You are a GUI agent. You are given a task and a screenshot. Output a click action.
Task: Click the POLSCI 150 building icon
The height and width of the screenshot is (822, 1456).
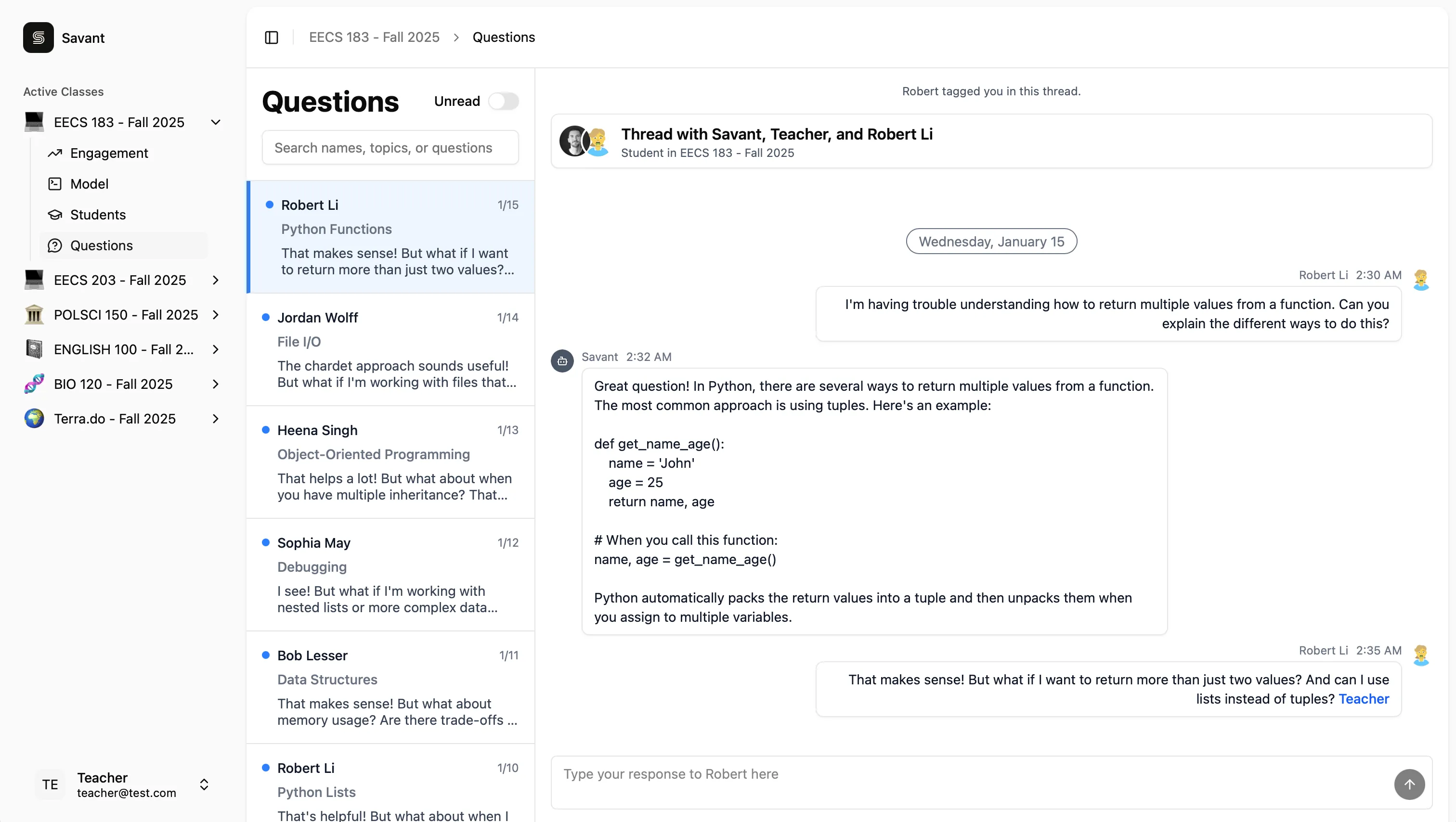tap(34, 315)
